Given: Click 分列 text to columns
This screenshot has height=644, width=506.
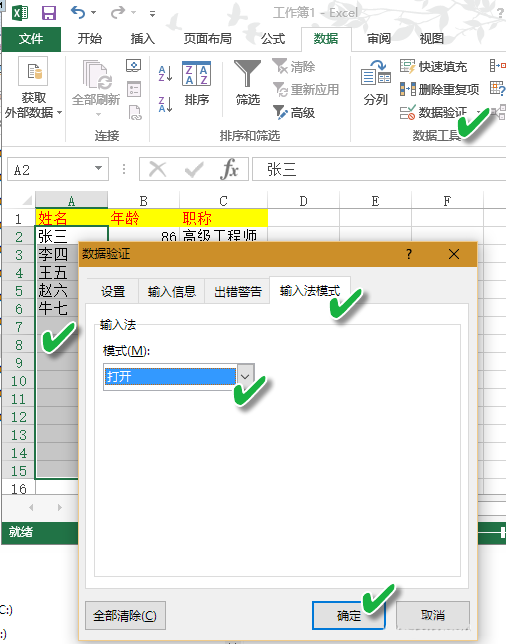Looking at the screenshot, I should click(x=375, y=83).
